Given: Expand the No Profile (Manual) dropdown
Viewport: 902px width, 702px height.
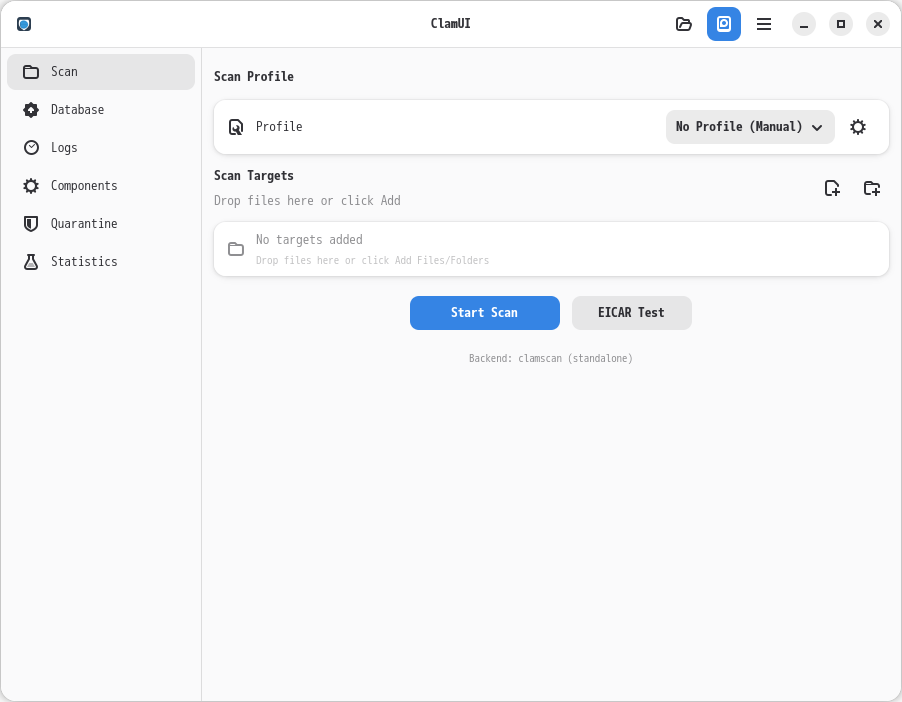Looking at the screenshot, I should [x=750, y=127].
